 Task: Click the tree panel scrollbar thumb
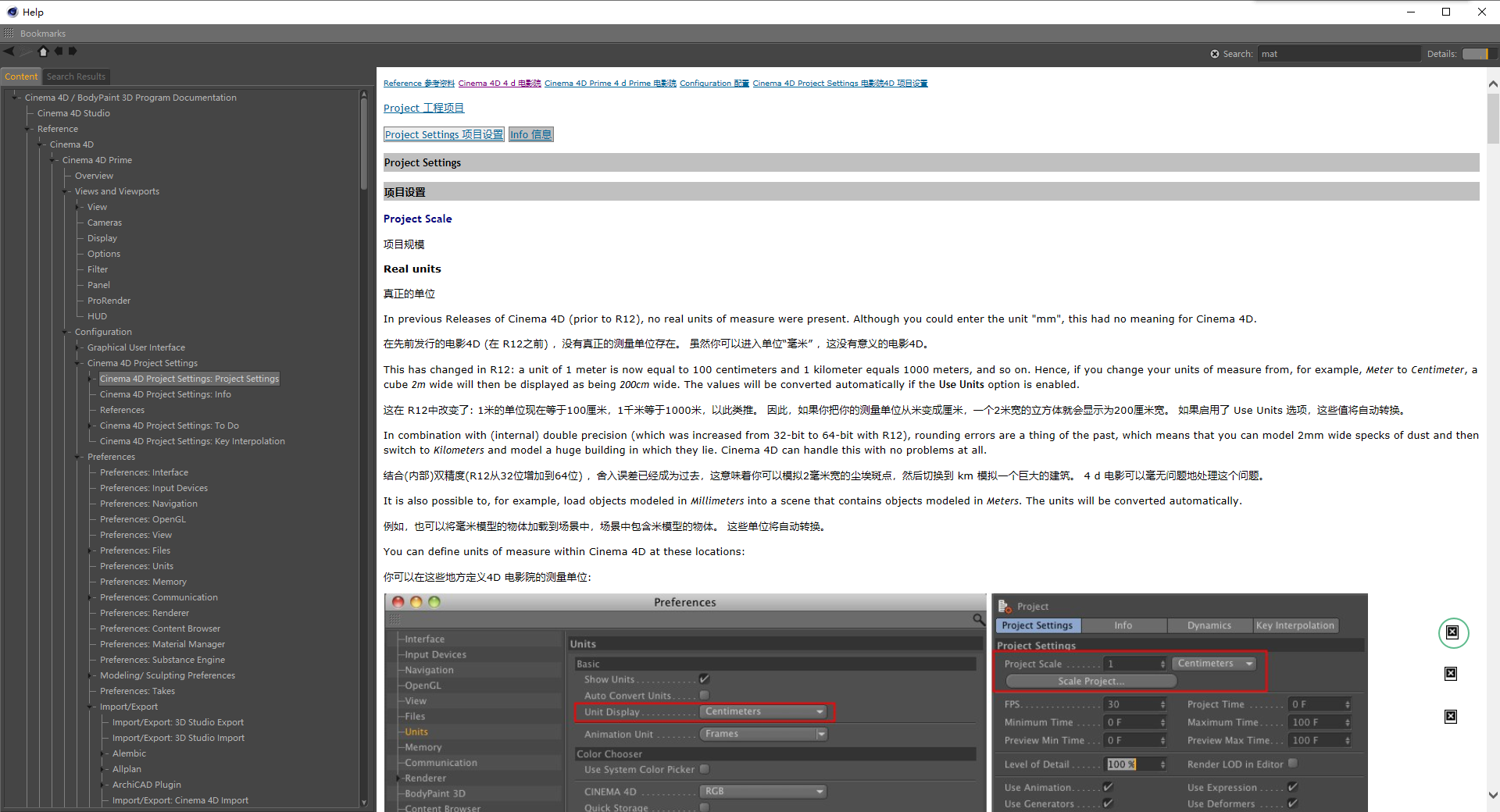(x=364, y=144)
